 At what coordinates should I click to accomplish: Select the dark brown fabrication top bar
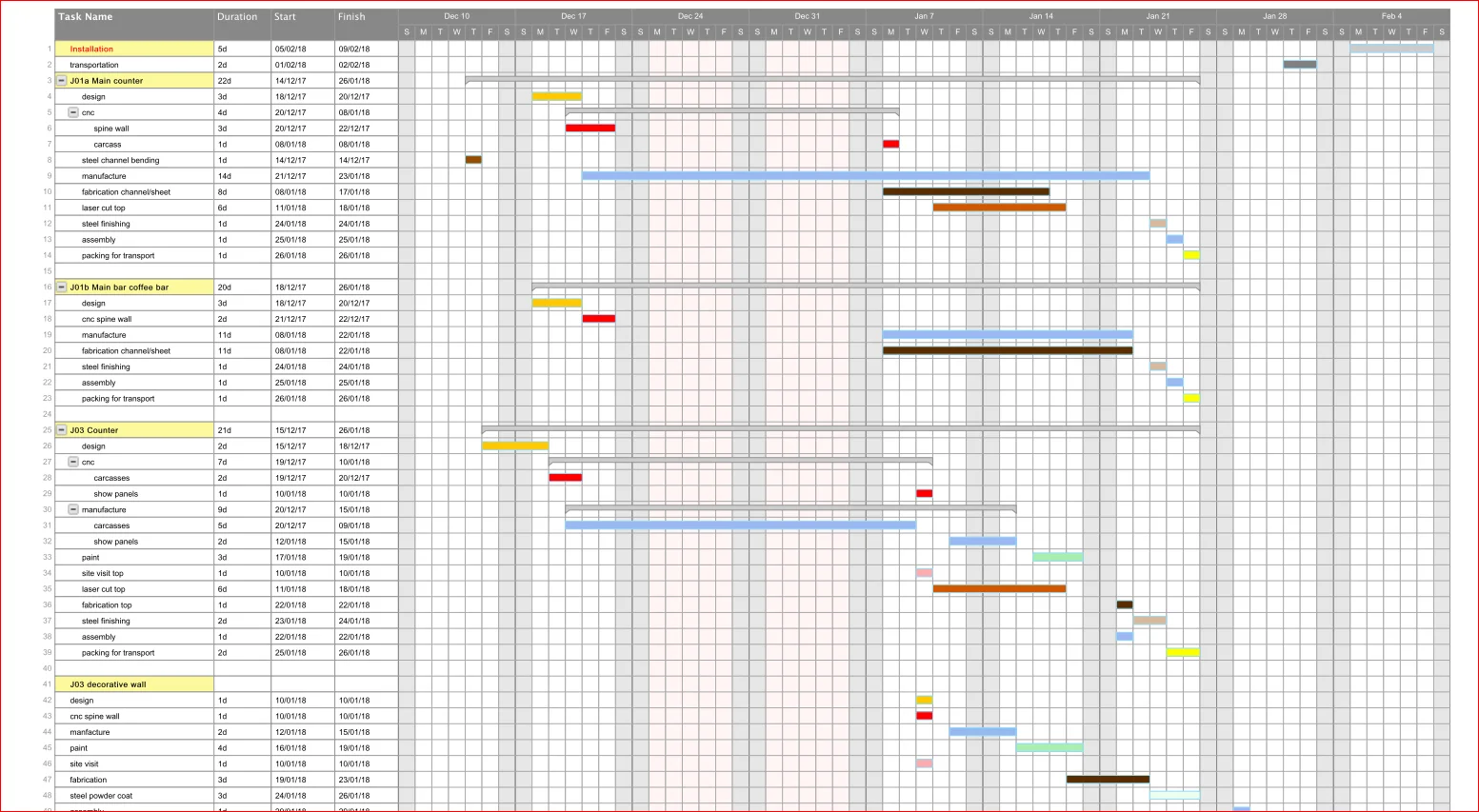coord(1125,604)
